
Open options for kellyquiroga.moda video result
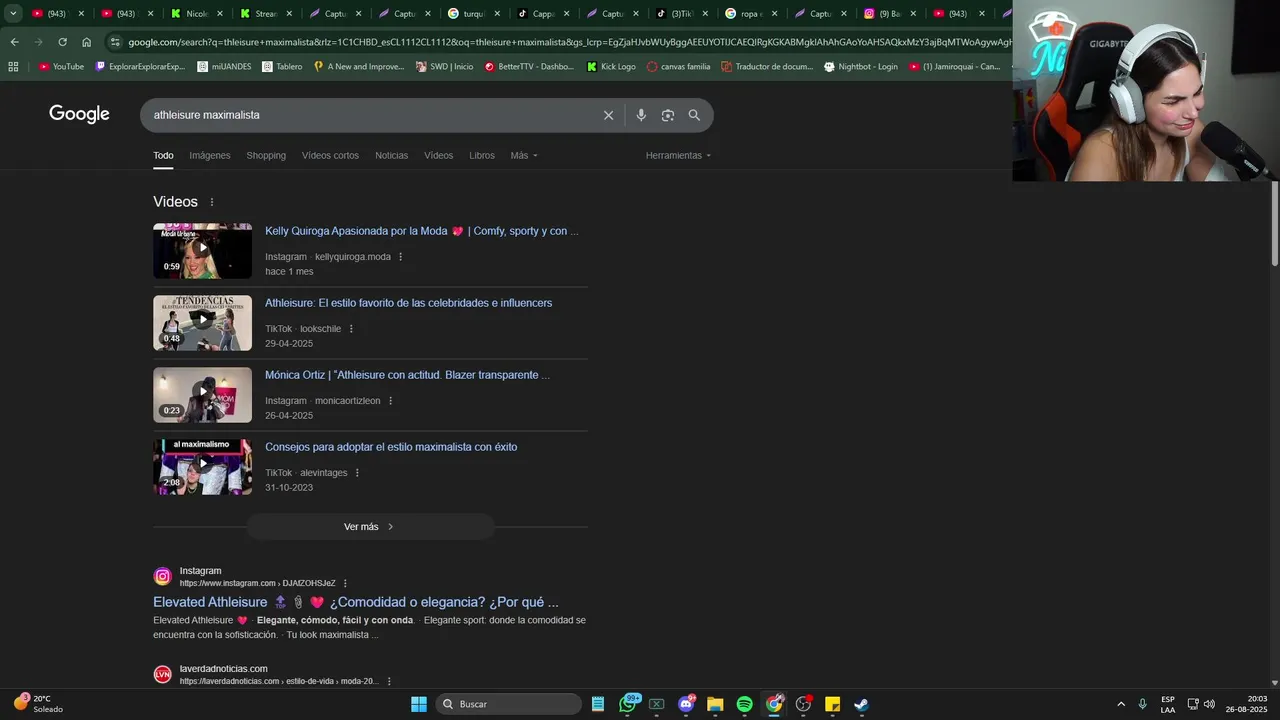point(401,257)
